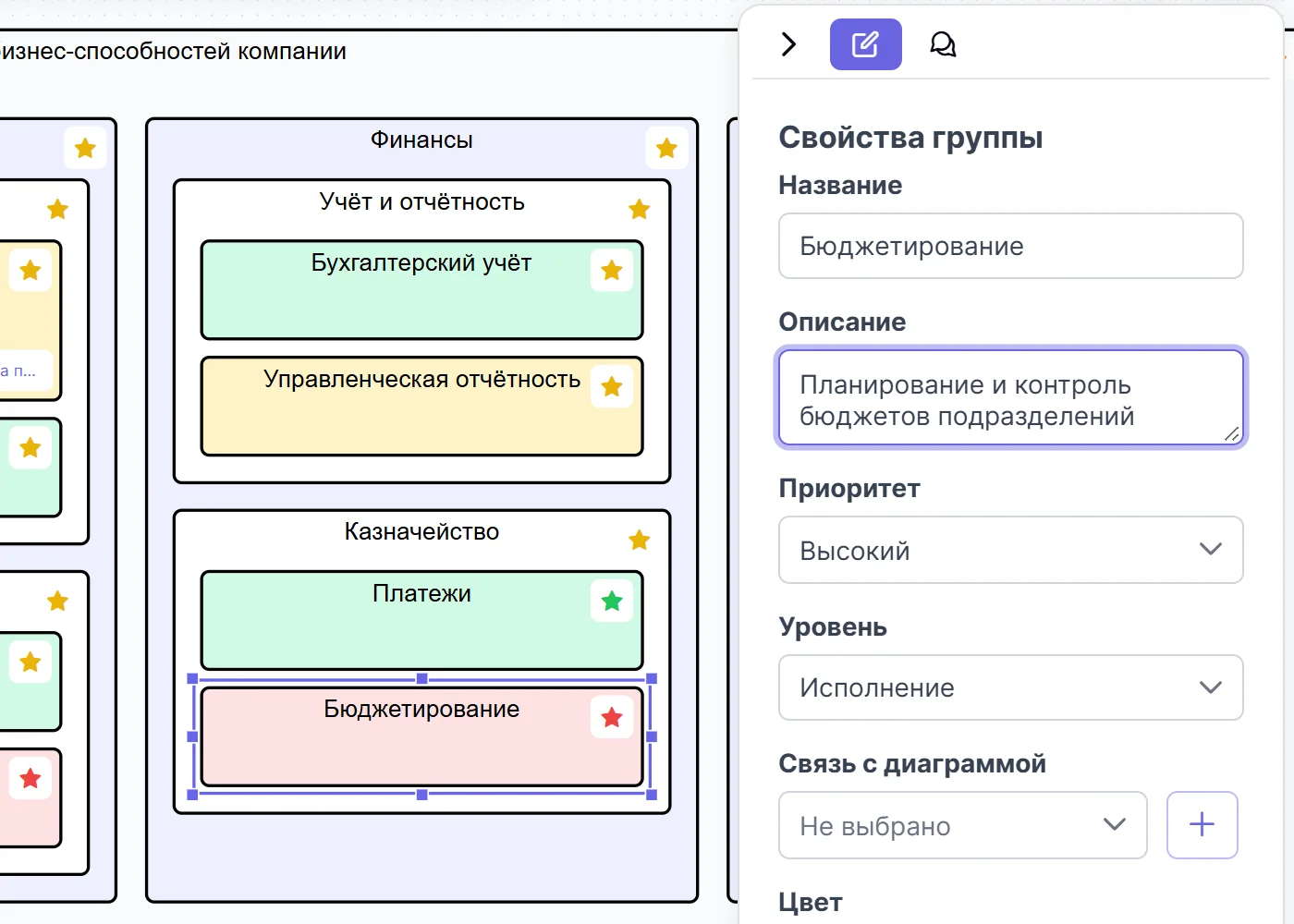Click the Название input field

tap(1011, 246)
